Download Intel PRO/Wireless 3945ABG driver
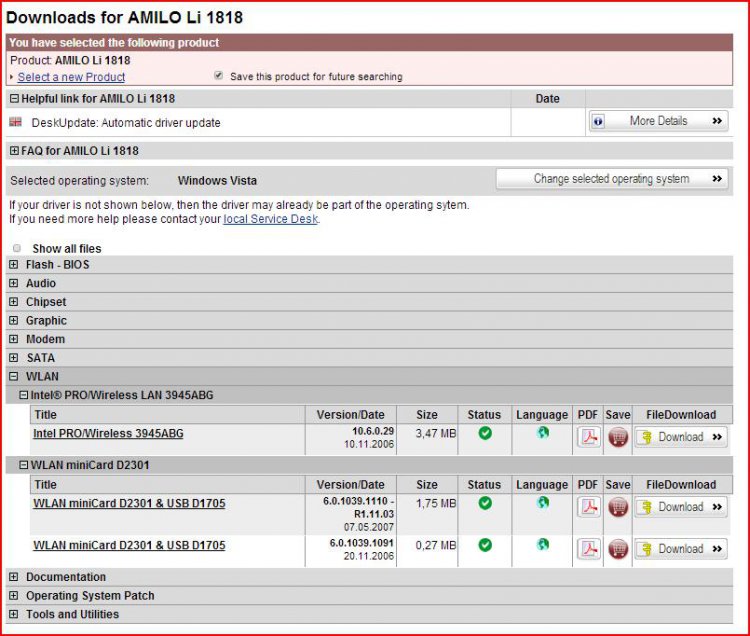The width and height of the screenshot is (750, 636). click(681, 437)
